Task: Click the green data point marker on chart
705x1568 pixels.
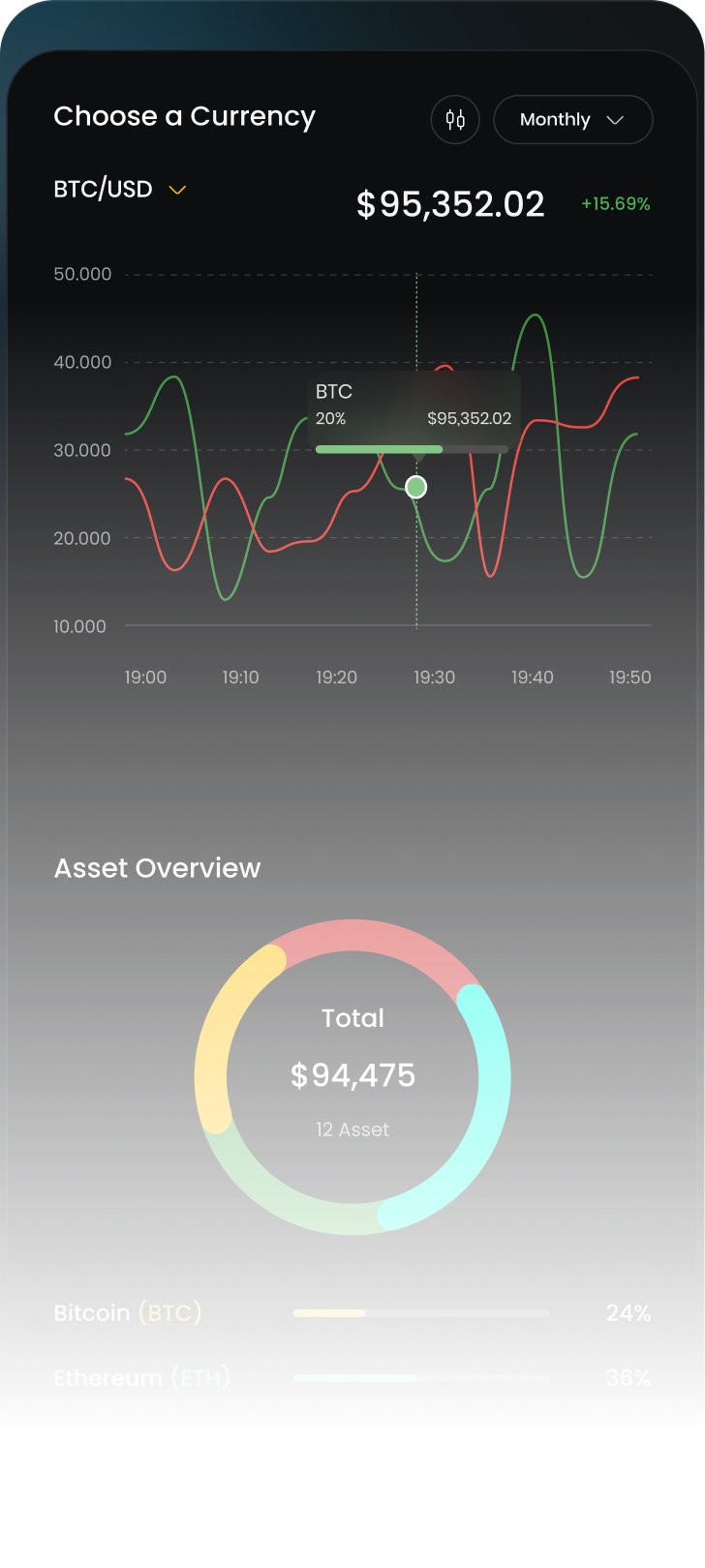Action: coord(415,487)
